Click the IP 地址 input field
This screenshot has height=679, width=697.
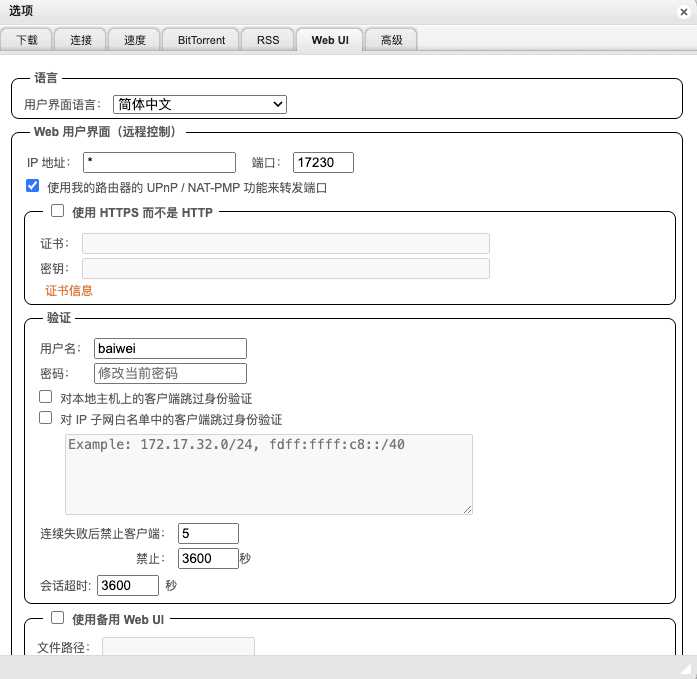click(x=159, y=162)
